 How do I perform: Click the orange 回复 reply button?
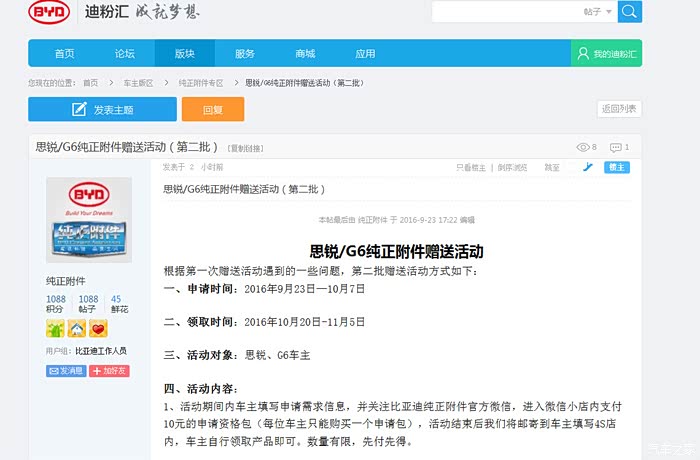212,109
